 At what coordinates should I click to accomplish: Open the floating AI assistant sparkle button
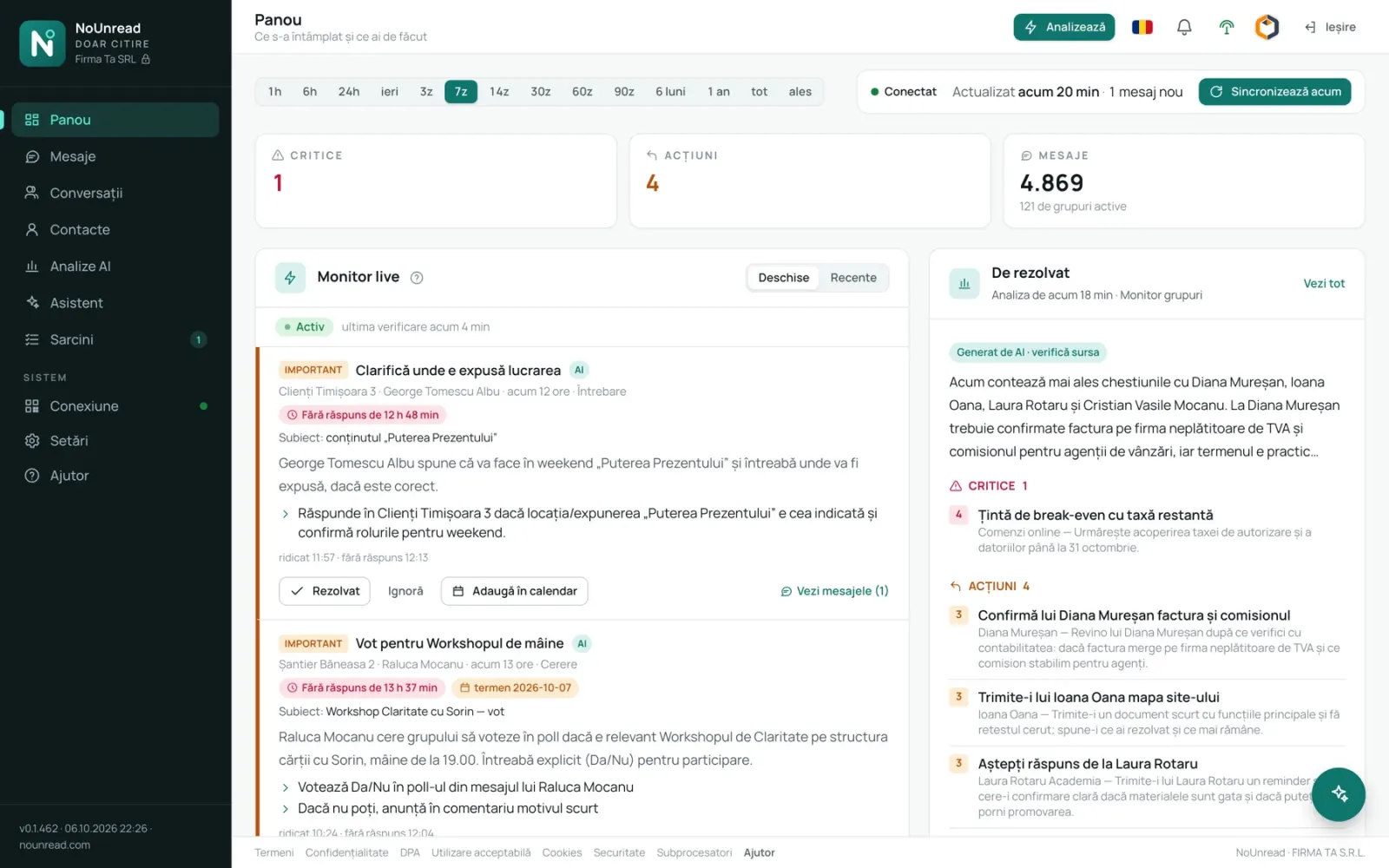[x=1339, y=794]
